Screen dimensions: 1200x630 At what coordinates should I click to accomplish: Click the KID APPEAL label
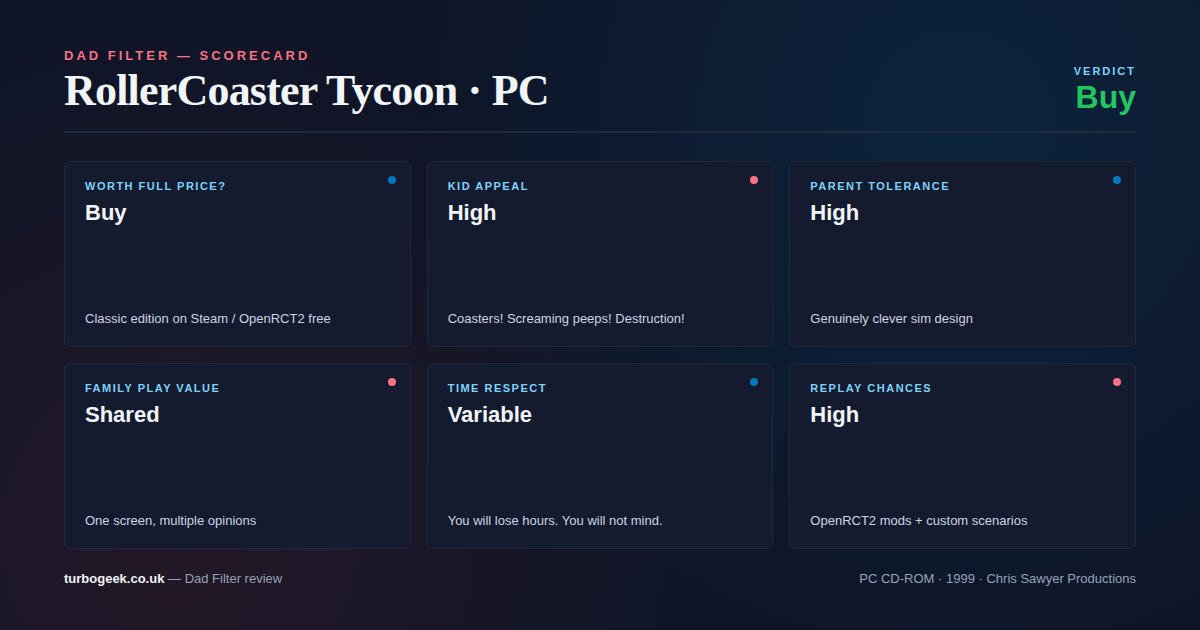pyautogui.click(x=488, y=186)
